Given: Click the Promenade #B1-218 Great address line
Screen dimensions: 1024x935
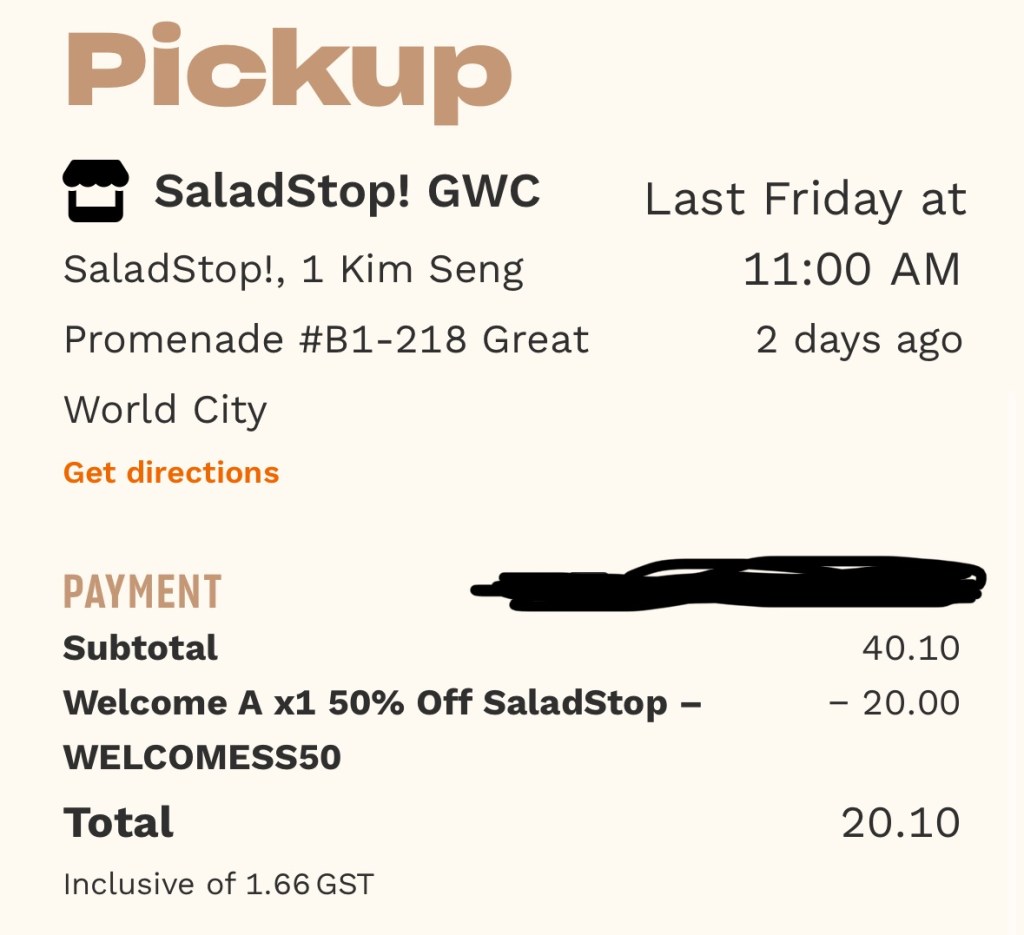Looking at the screenshot, I should tap(326, 340).
